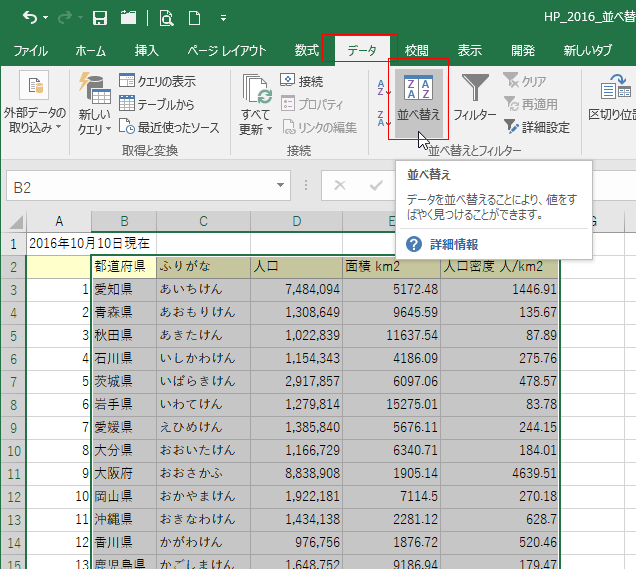This screenshot has height=569, width=636.
Task: Click the Undo arrow icon
Action: [29, 17]
